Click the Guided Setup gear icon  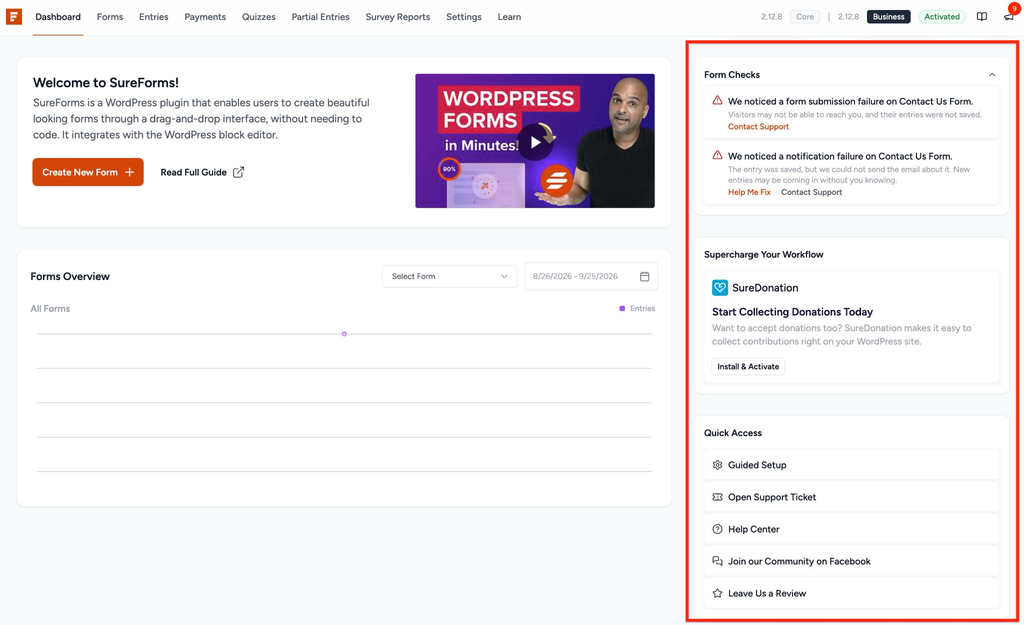717,465
